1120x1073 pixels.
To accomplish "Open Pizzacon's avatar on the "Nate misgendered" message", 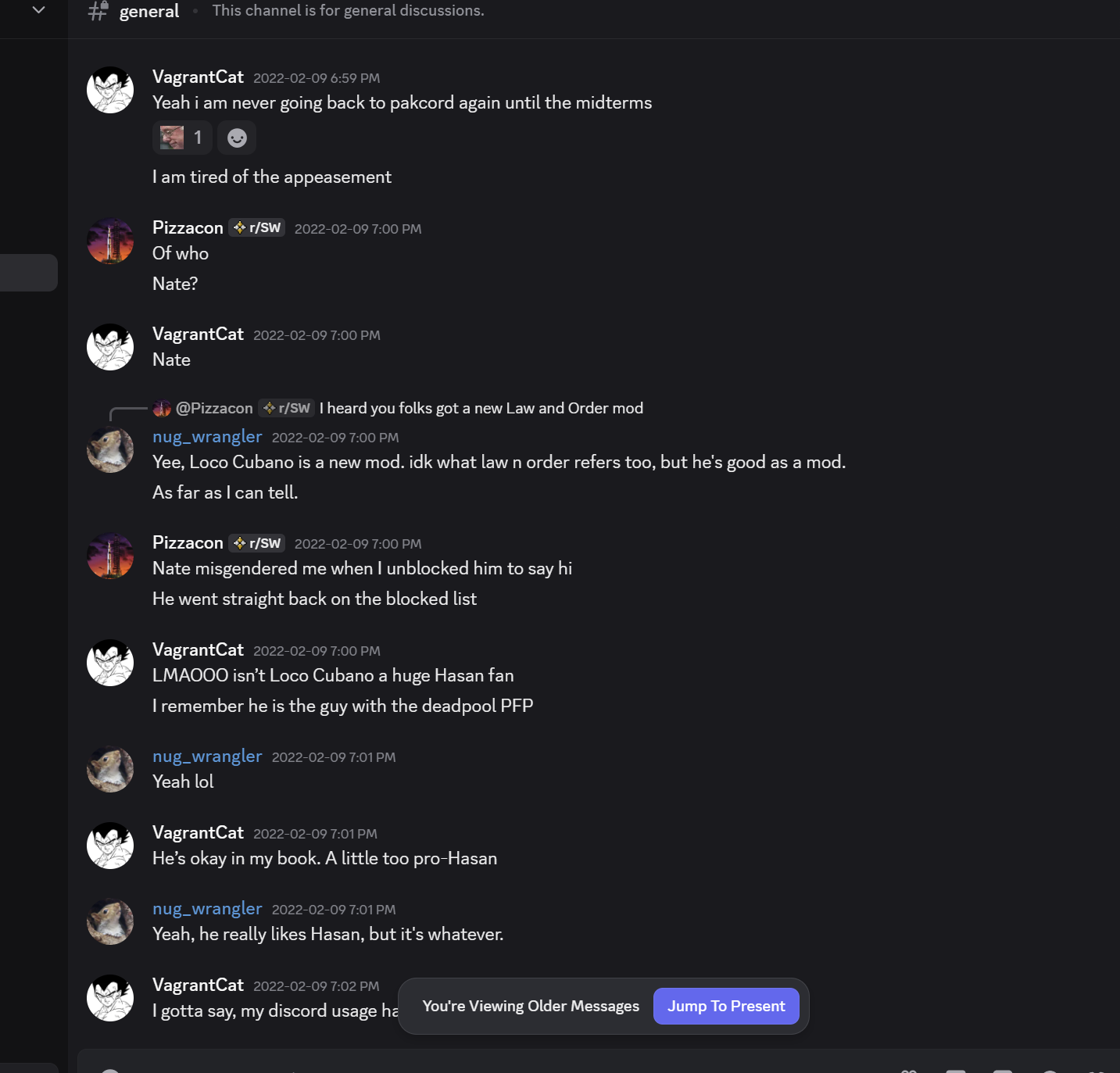I will tap(110, 556).
